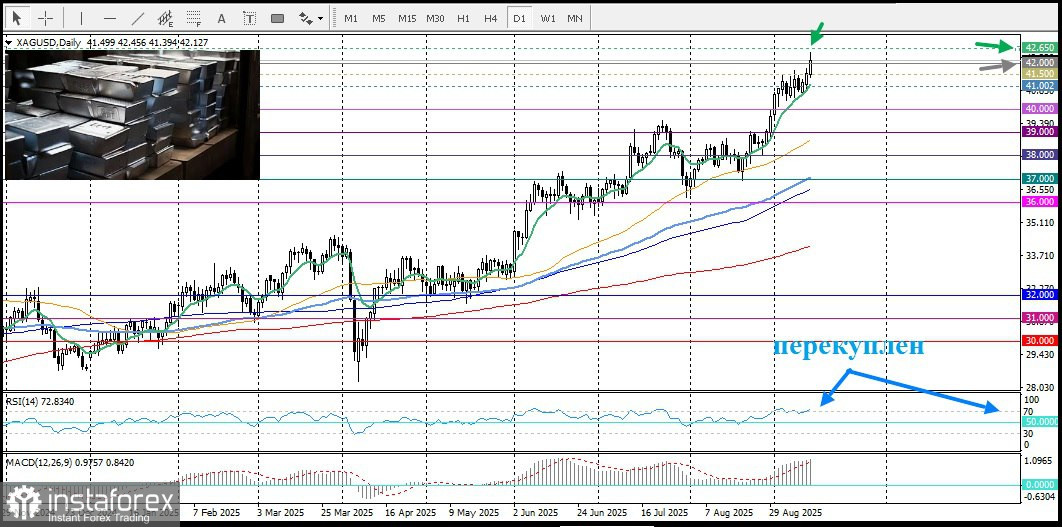The image size is (1062, 527).
Task: Switch chart to M5 timeframe
Action: point(379,18)
